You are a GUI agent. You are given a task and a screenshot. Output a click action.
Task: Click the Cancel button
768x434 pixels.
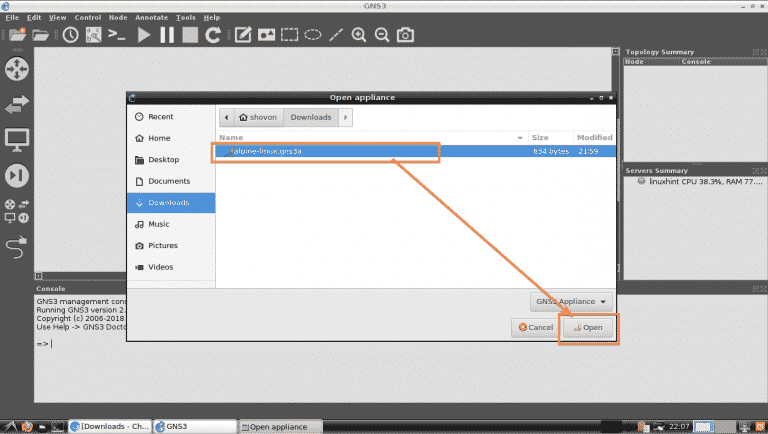pos(535,328)
